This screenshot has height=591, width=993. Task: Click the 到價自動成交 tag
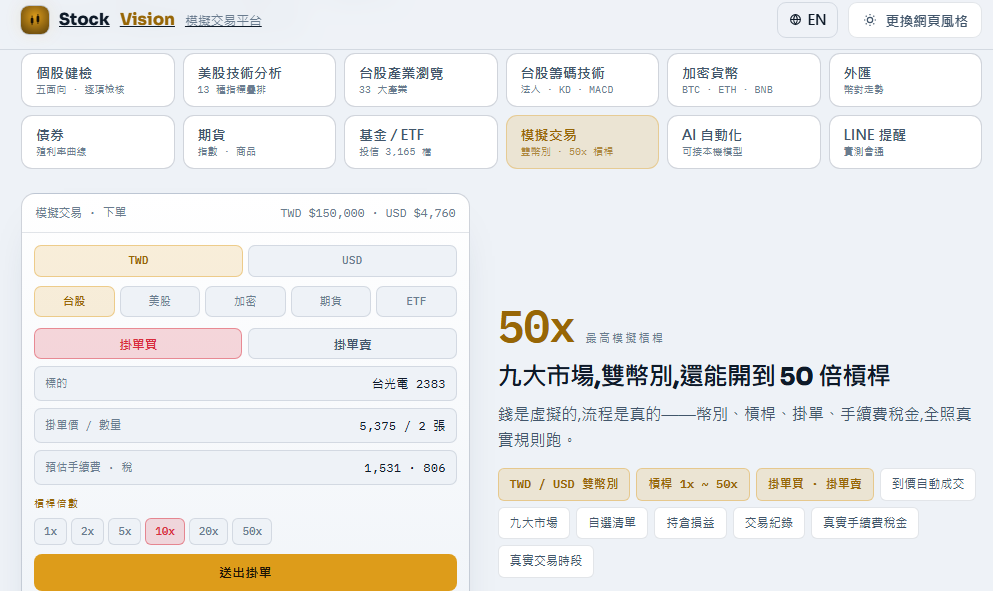click(x=928, y=485)
